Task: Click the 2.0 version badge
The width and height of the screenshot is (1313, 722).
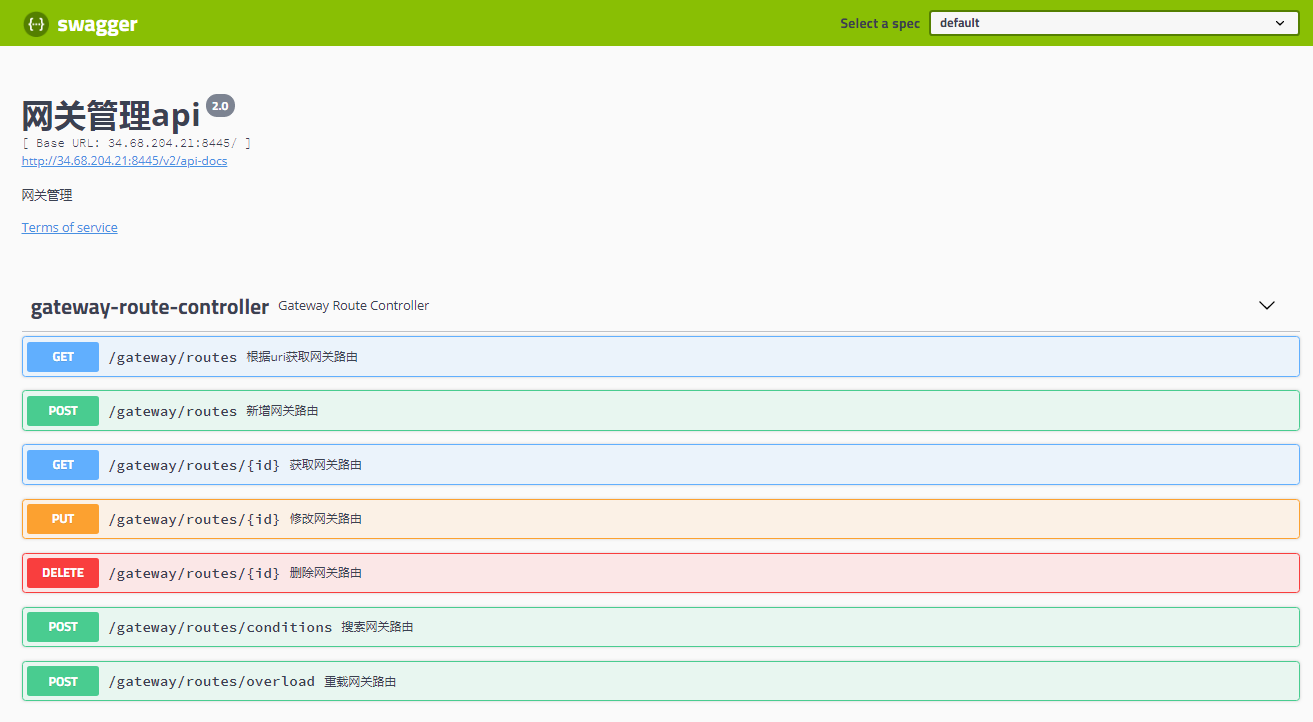Action: (x=220, y=106)
